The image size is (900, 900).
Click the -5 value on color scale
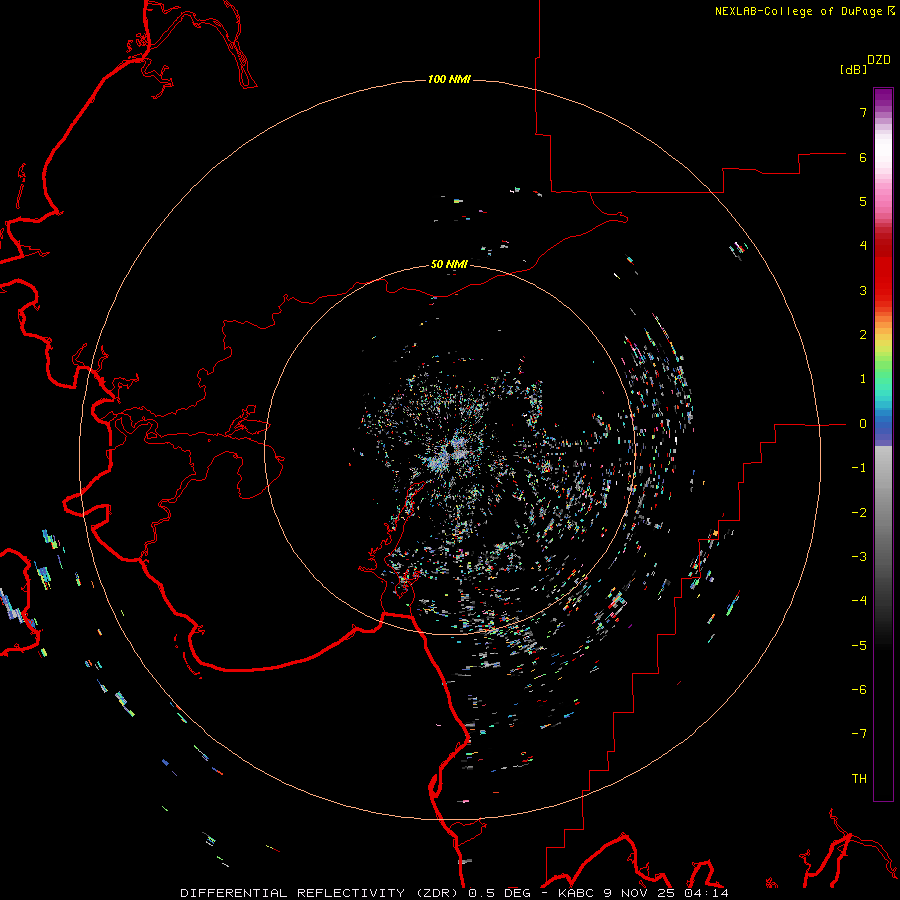pos(859,645)
